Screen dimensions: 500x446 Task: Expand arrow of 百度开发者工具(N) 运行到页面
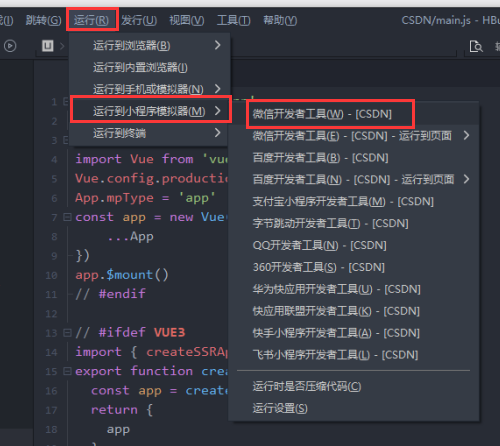[466, 179]
